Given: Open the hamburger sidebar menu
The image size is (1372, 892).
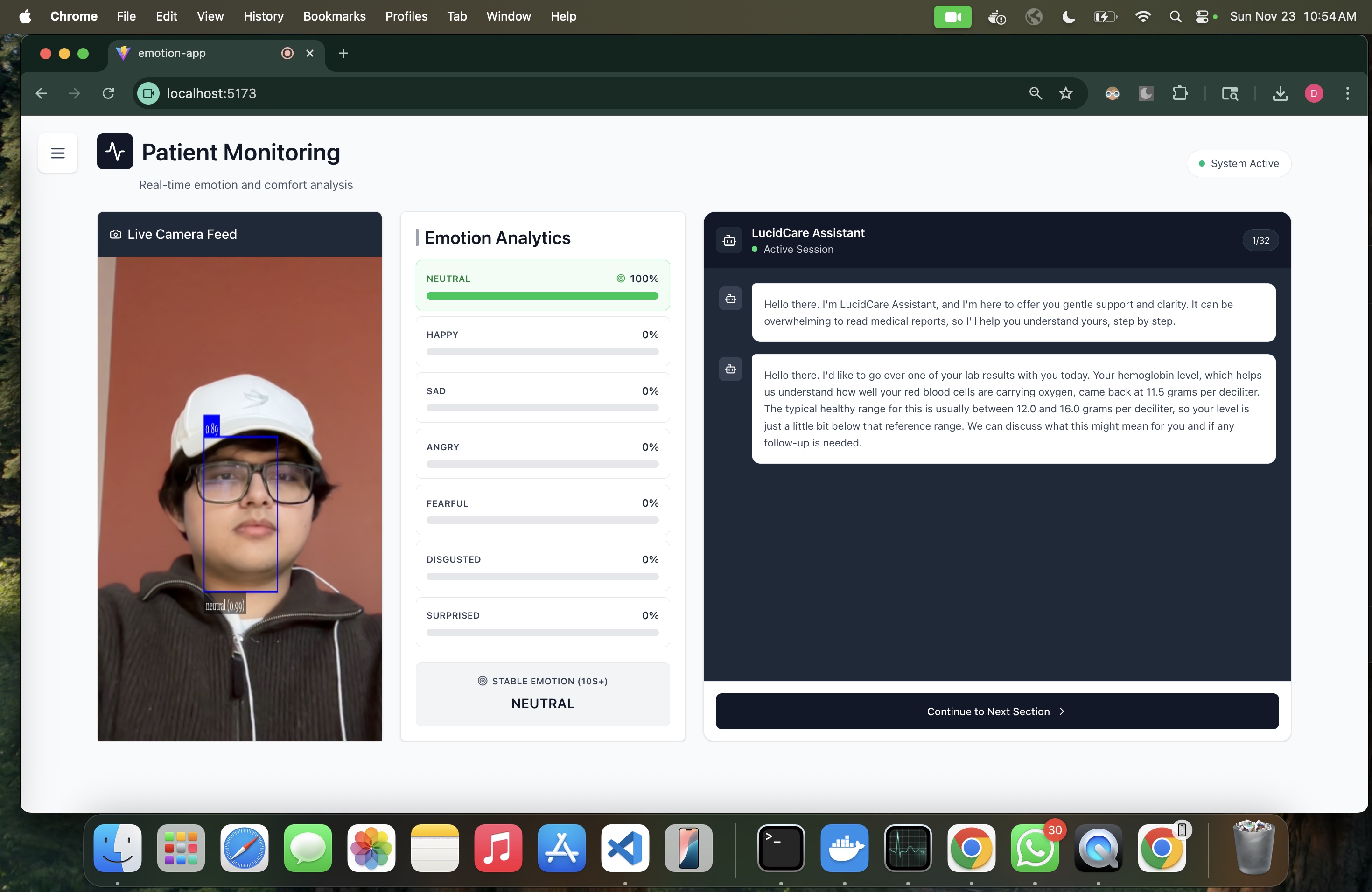Looking at the screenshot, I should click(58, 153).
